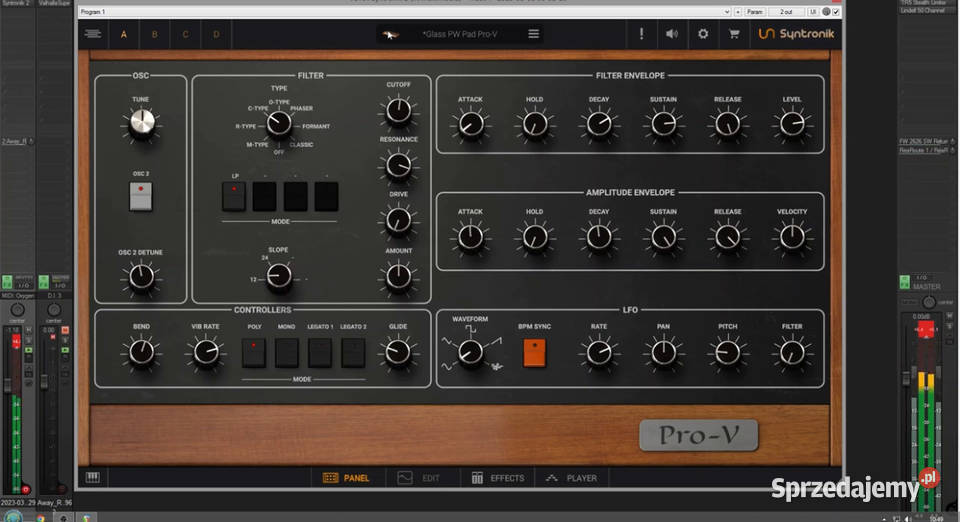
Task: Toggle the second filter mode button
Action: tap(264, 196)
